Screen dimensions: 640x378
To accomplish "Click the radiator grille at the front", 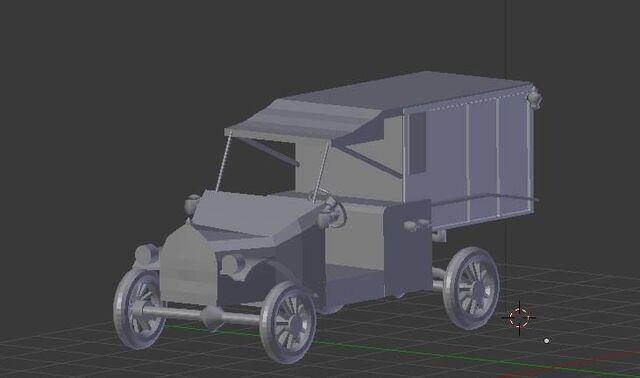I will click(188, 265).
